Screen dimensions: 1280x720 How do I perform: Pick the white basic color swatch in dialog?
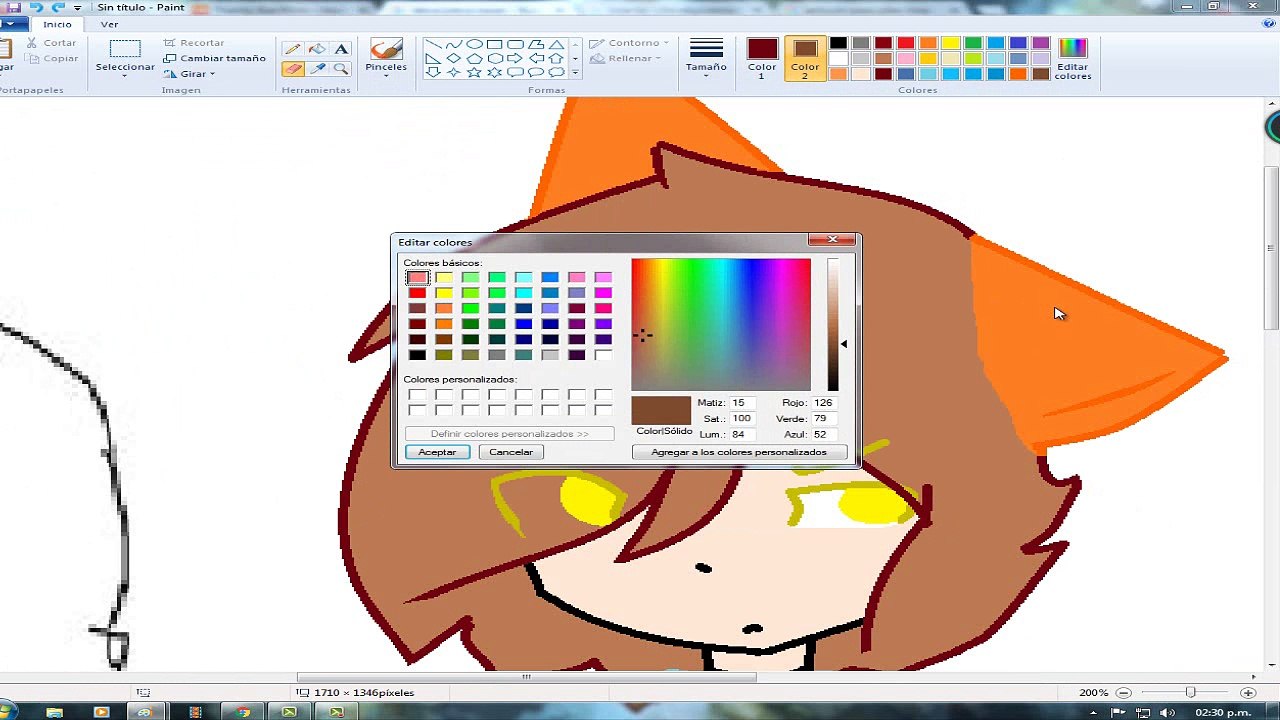pos(603,355)
